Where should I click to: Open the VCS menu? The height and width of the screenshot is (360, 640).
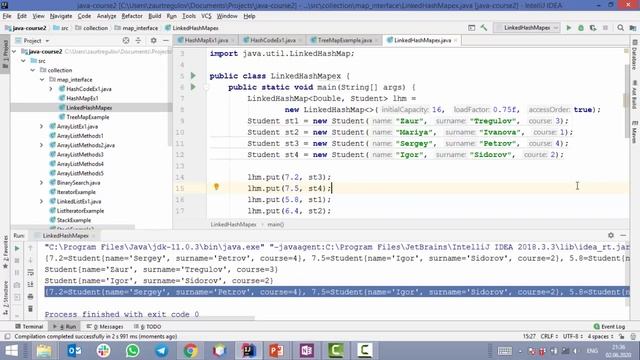(x=206, y=16)
